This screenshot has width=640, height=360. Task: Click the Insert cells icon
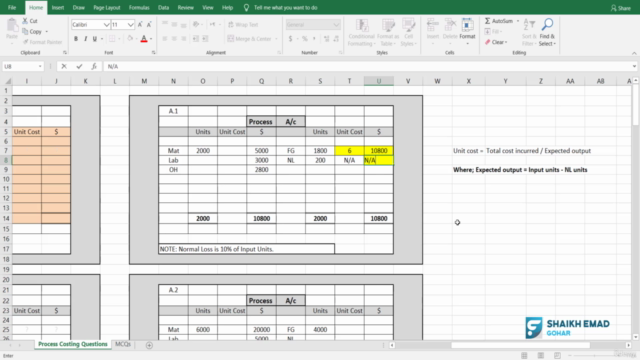coord(433,25)
